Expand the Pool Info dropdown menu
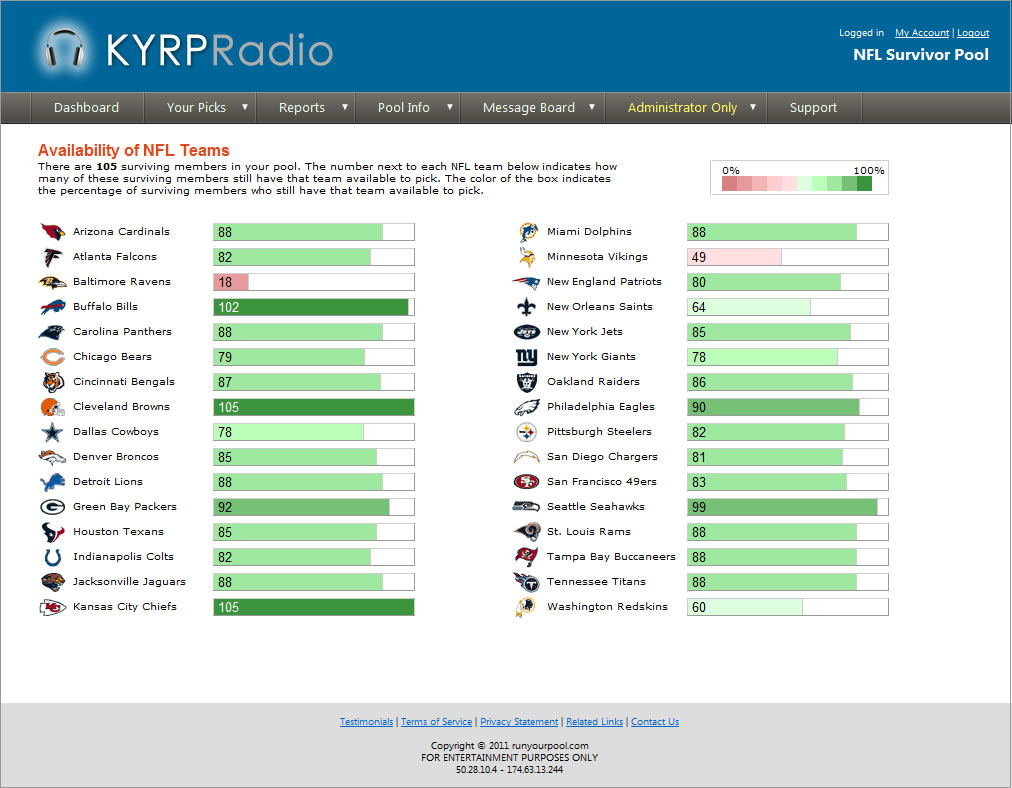The image size is (1012, 788). 449,107
